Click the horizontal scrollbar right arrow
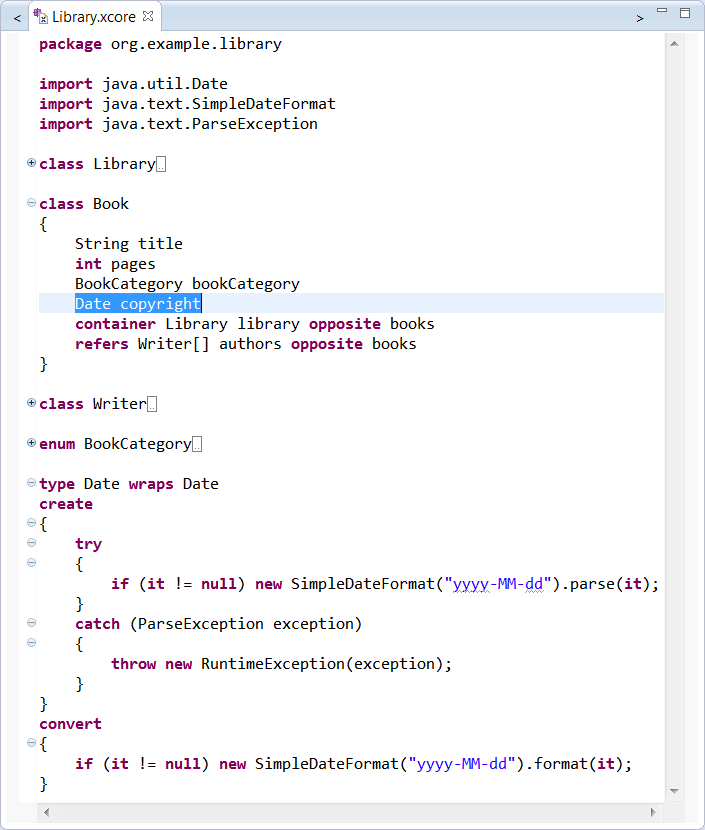Viewport: 705px width, 830px height. 653,812
